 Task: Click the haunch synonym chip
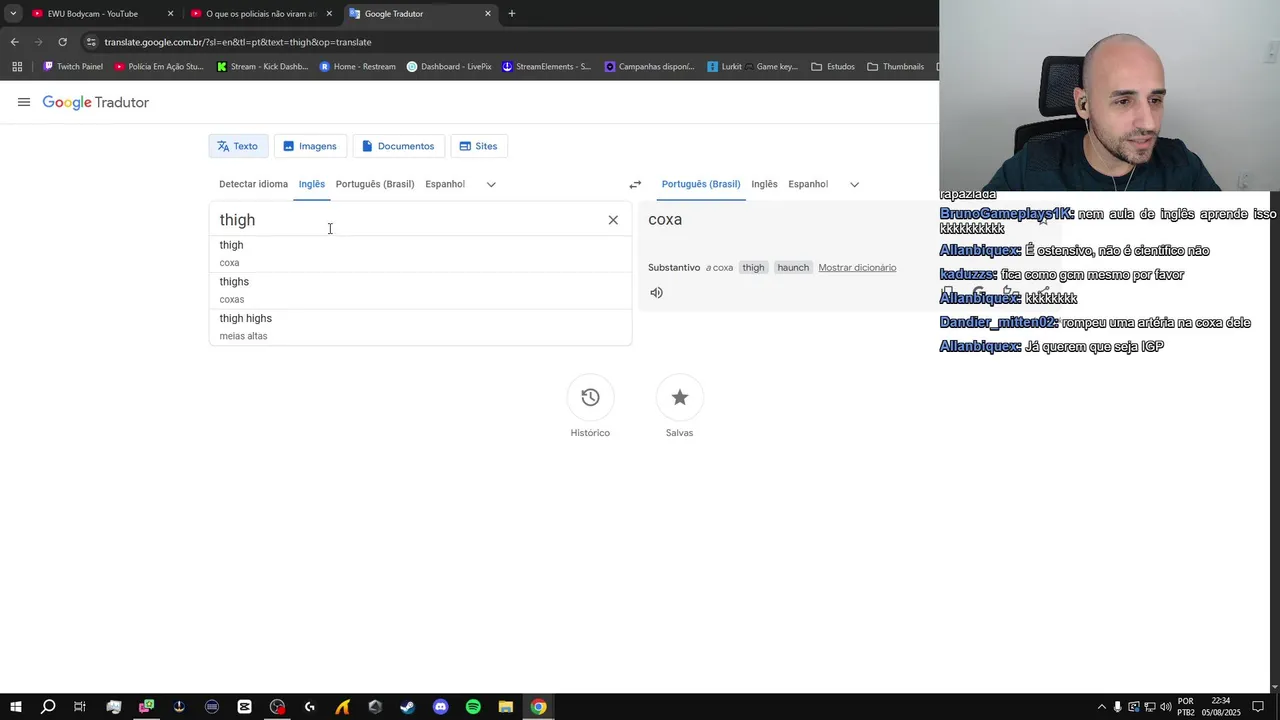click(x=793, y=268)
